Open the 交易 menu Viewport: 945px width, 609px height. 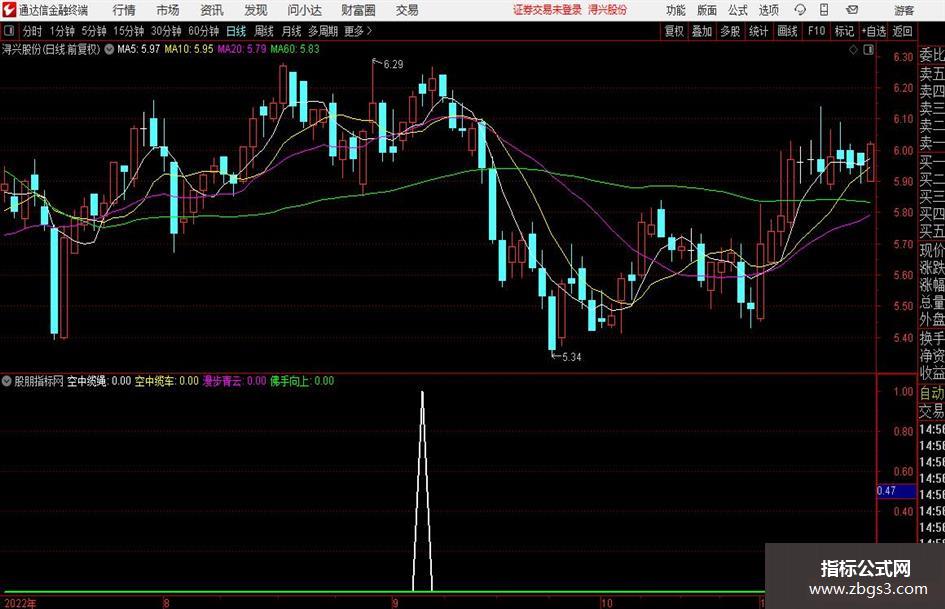407,10
